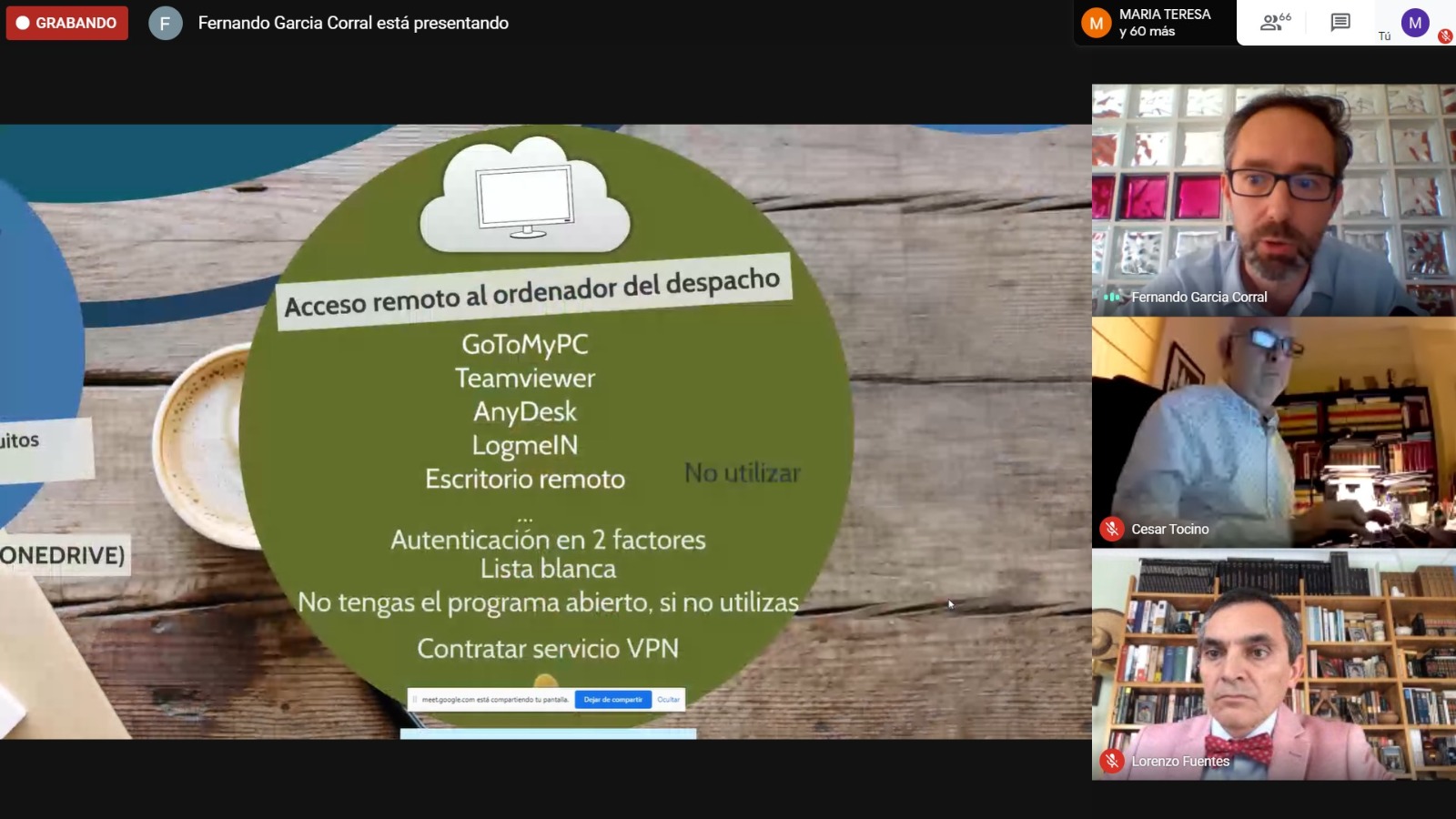Click 'Fernando Garcia Corral está presentando' text
Screen dimensions: 1456x819
353,23
